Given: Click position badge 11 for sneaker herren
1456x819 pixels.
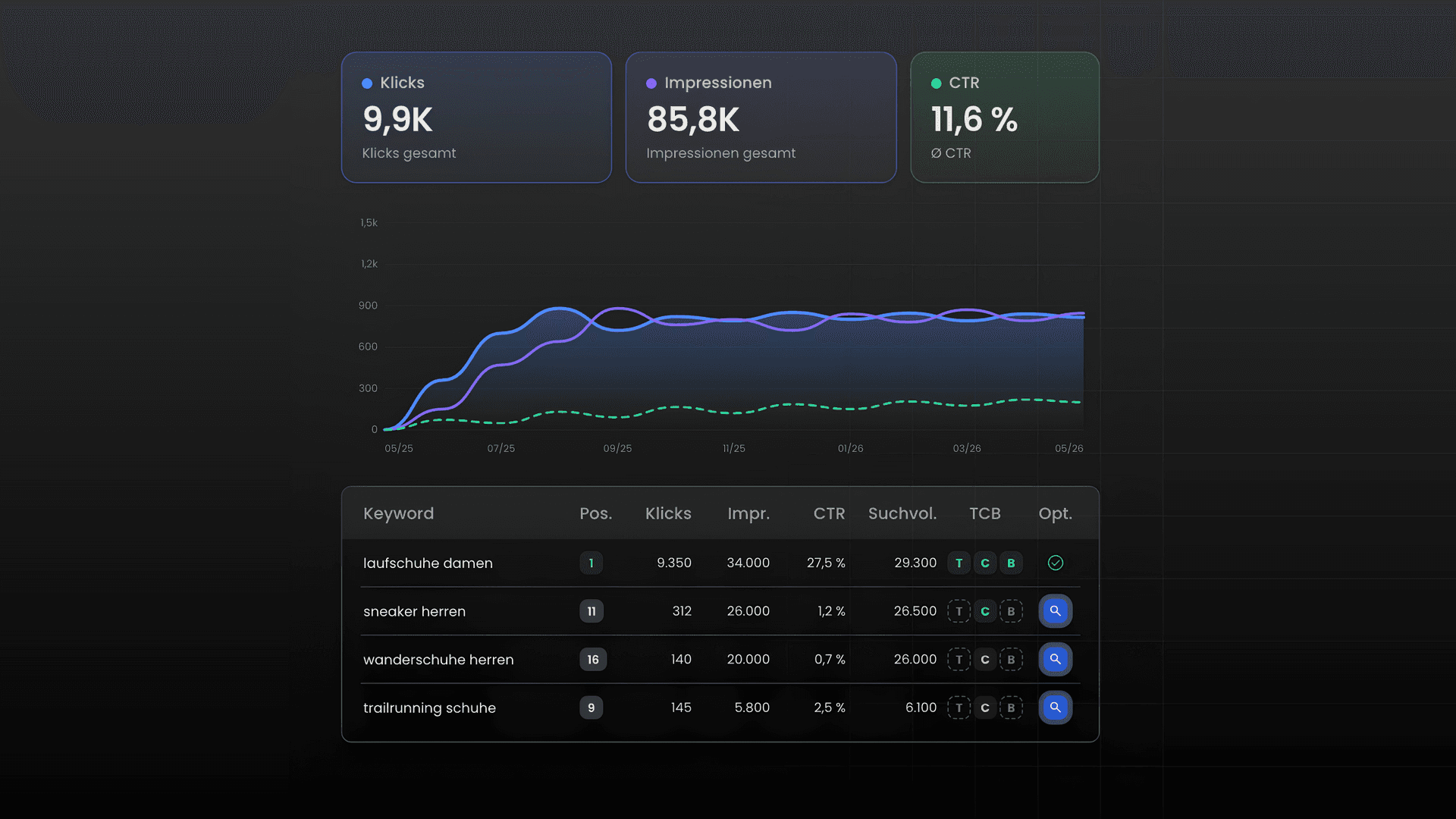Looking at the screenshot, I should pyautogui.click(x=591, y=611).
